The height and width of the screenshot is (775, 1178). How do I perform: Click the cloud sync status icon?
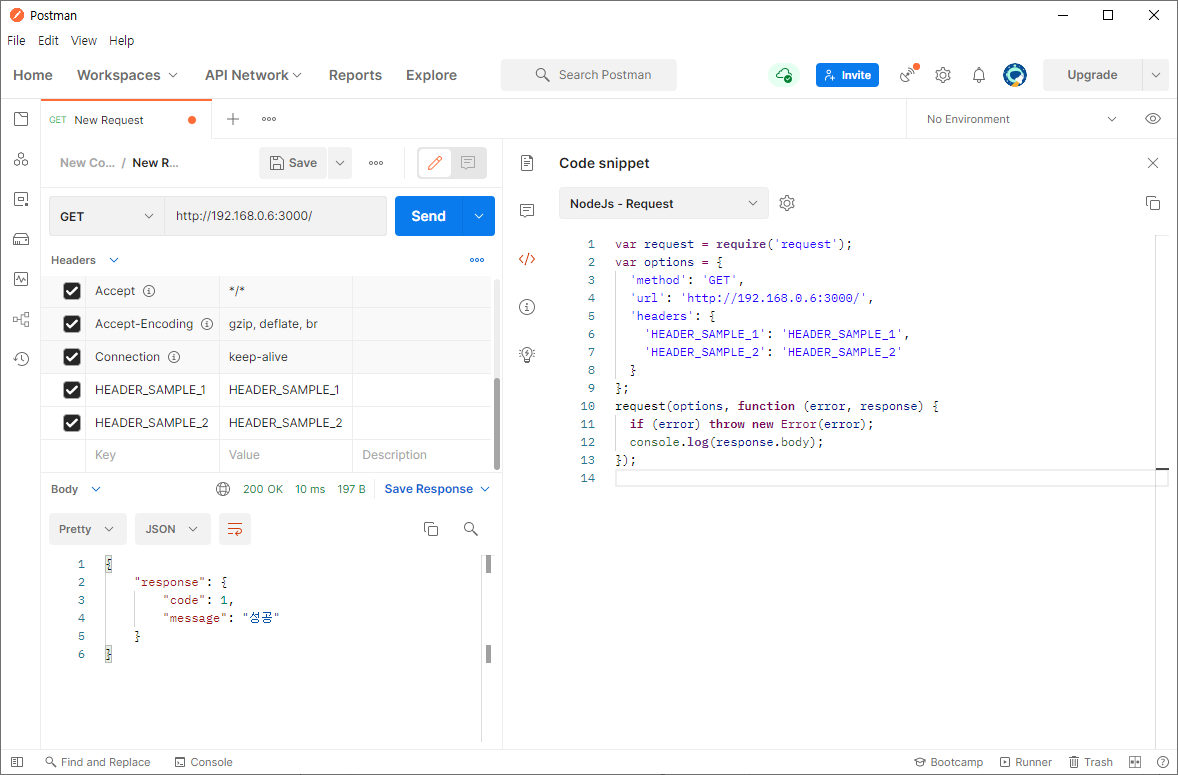coord(784,75)
